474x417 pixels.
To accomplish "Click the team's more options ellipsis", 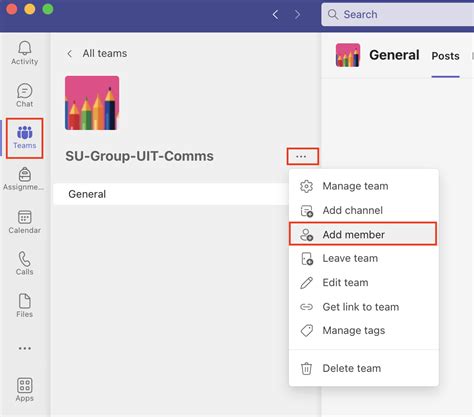I will click(x=302, y=156).
